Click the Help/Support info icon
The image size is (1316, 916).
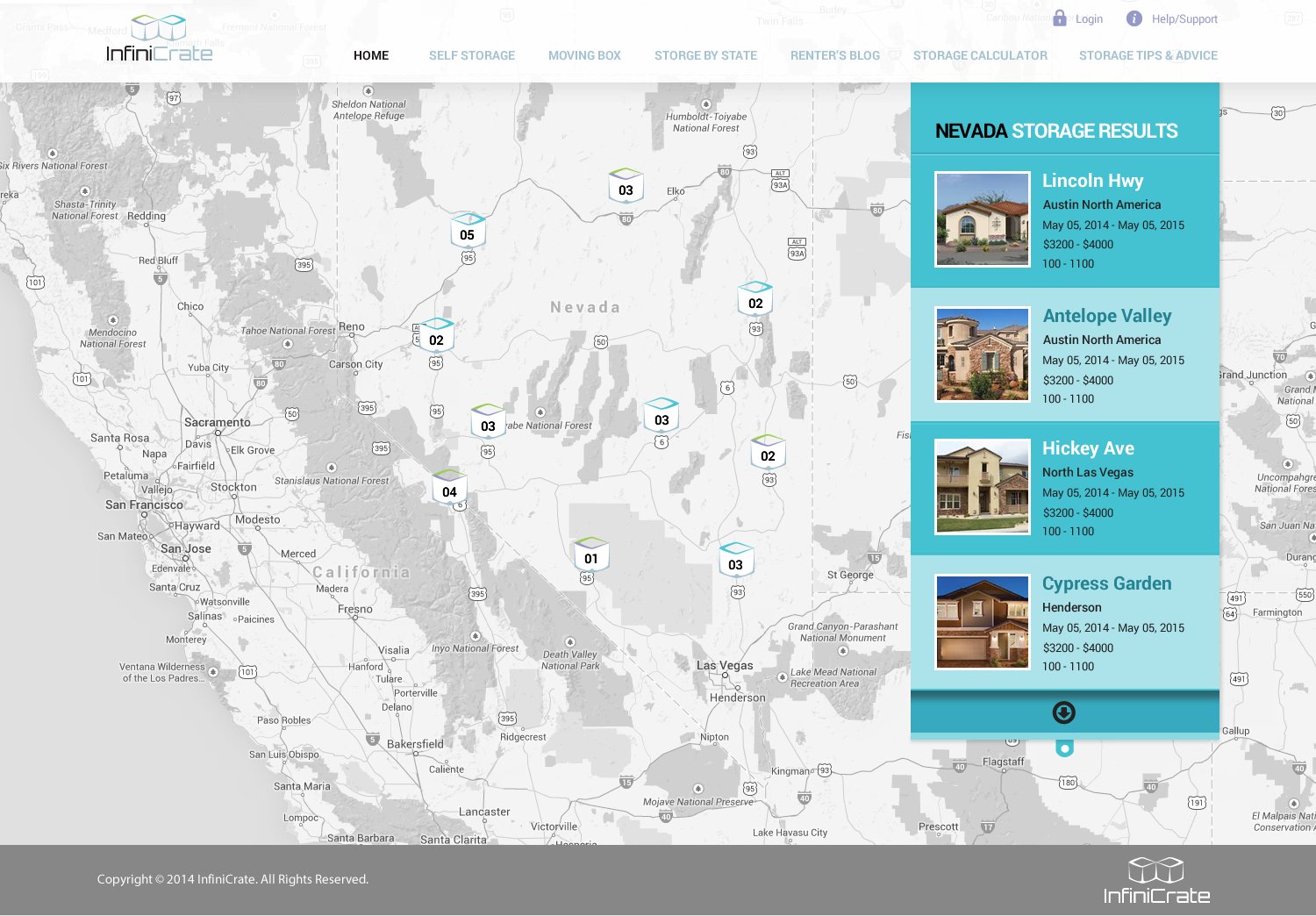[1134, 18]
